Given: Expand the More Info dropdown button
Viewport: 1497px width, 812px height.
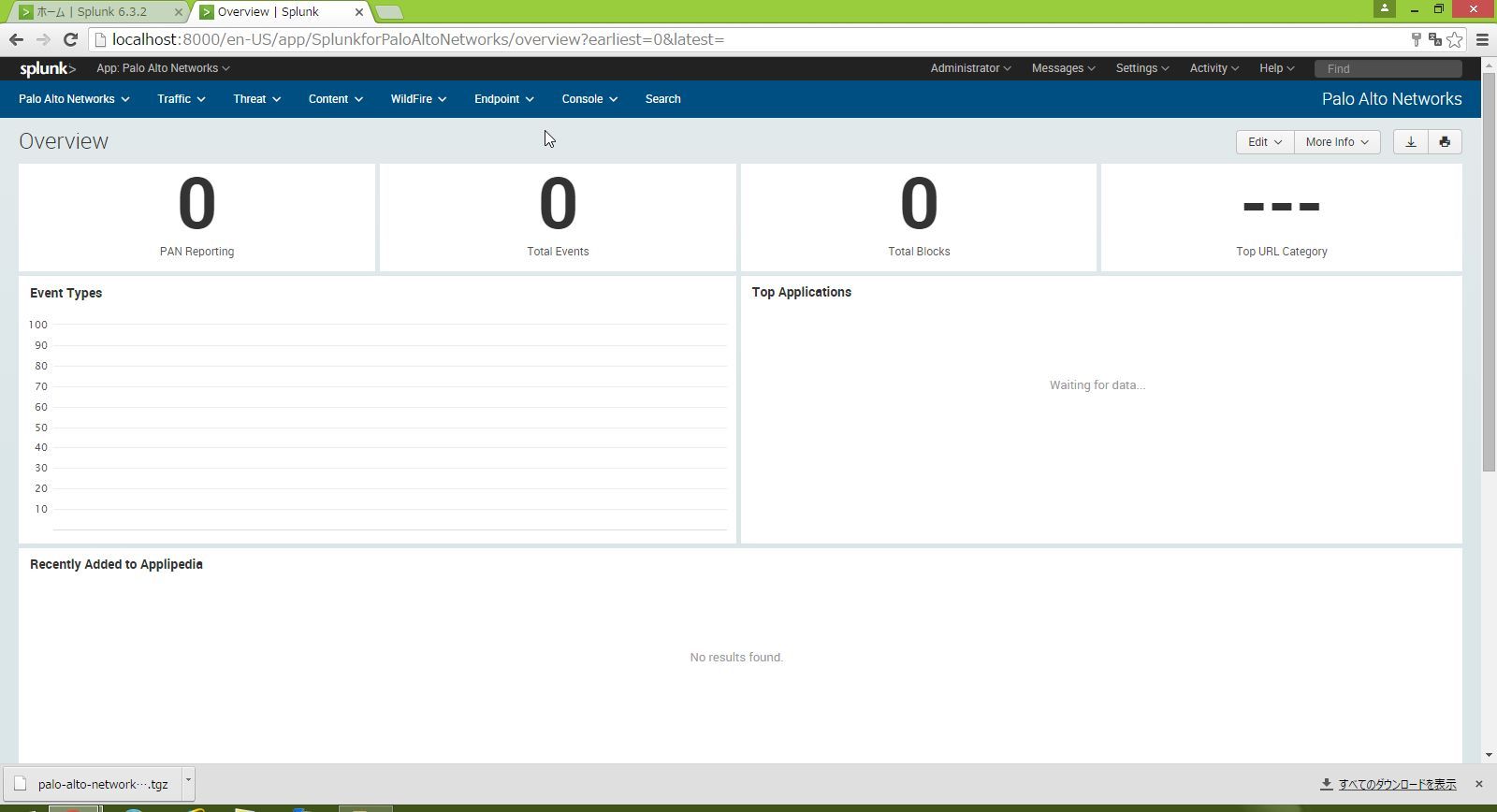Looking at the screenshot, I should 1337,142.
